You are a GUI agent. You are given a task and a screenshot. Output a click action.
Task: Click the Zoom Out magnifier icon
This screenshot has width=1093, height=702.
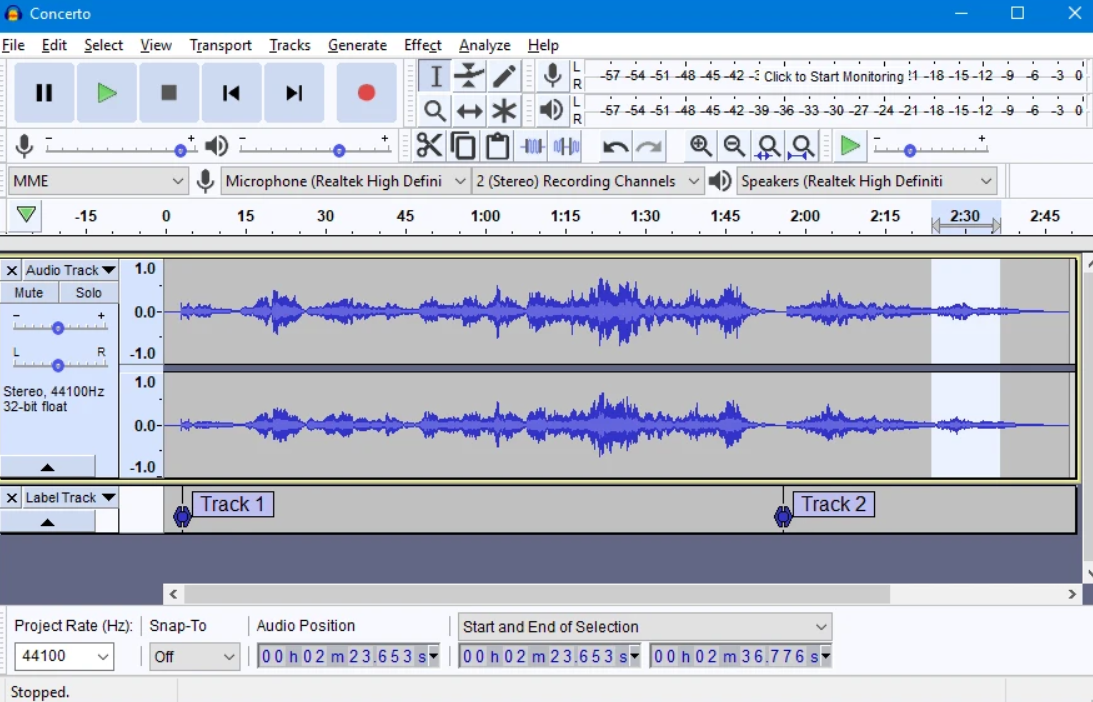pos(734,146)
